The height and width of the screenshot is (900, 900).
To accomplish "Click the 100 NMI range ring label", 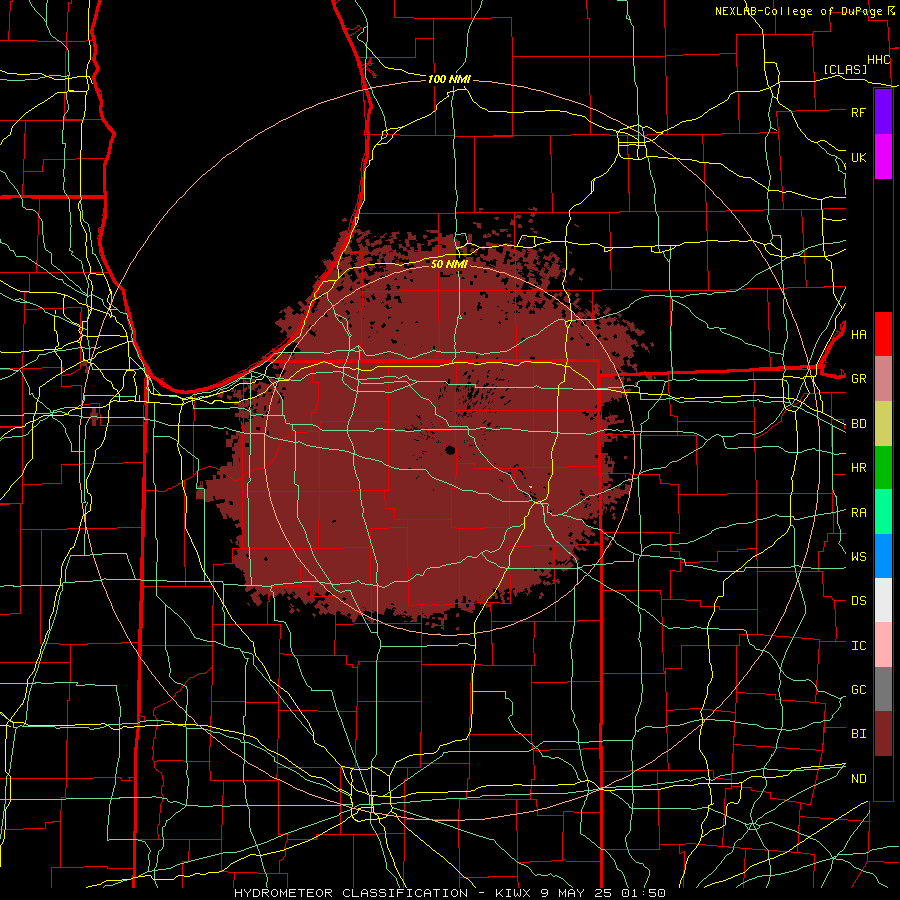I will coord(449,79).
